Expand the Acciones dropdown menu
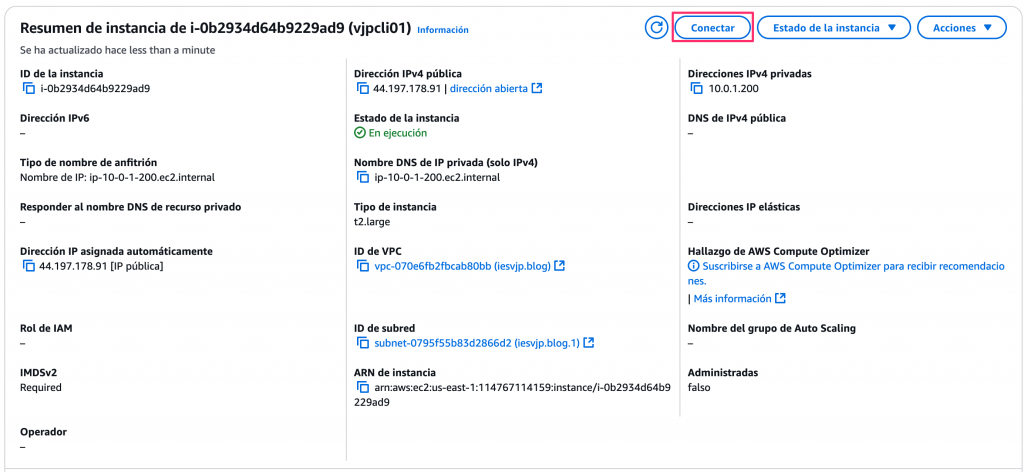The width and height of the screenshot is (1024, 472). pyautogui.click(x=961, y=28)
